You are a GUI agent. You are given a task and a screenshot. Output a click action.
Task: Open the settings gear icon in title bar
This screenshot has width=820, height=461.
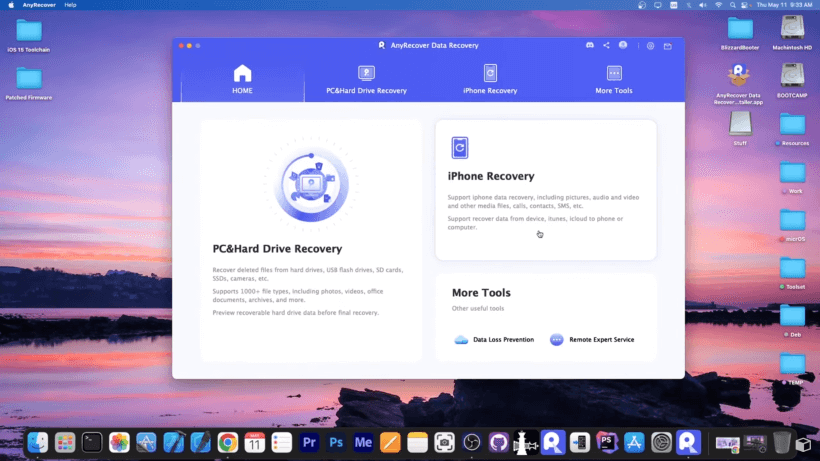[x=651, y=46]
